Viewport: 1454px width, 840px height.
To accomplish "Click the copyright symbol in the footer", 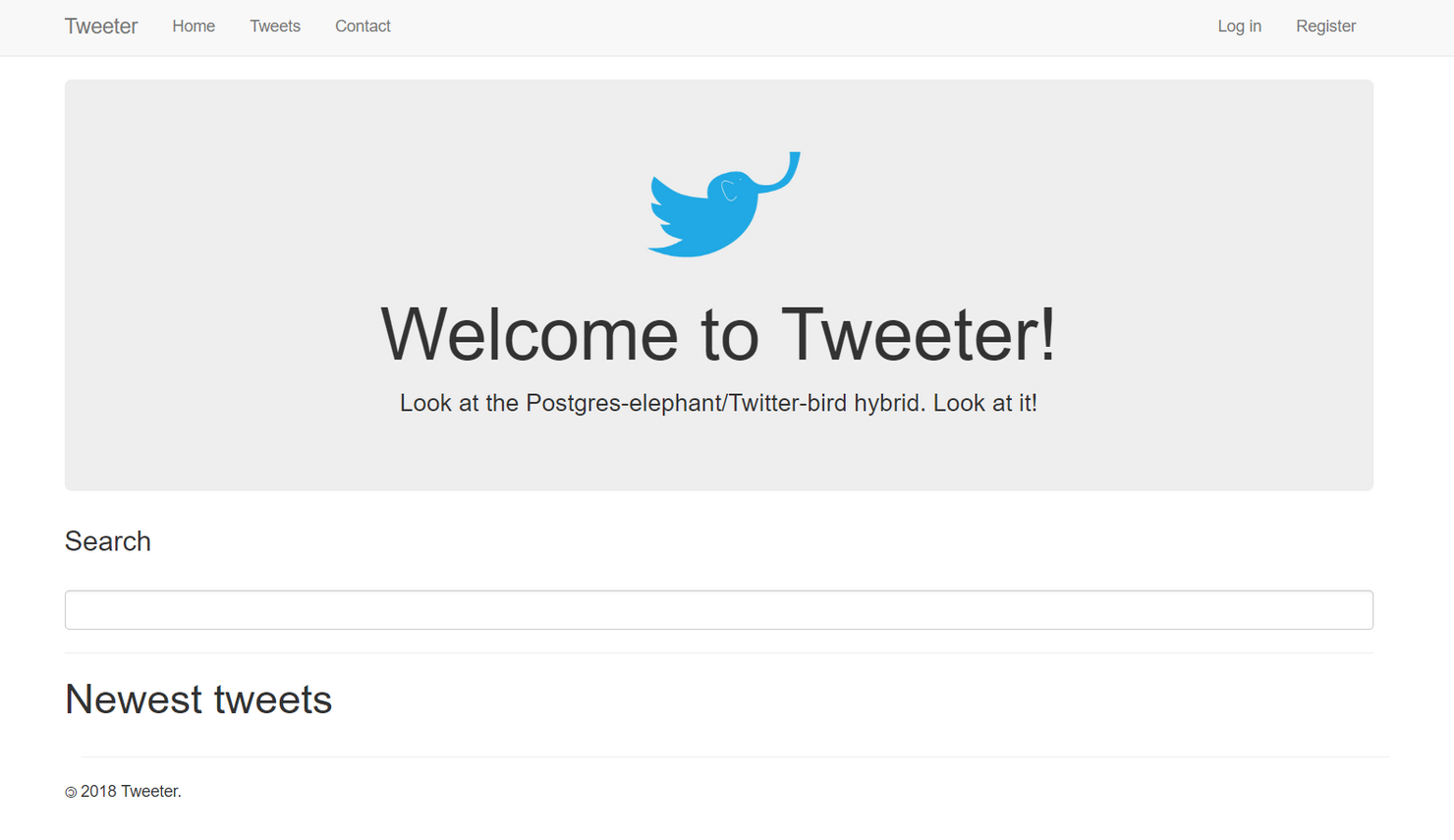I will [71, 793].
